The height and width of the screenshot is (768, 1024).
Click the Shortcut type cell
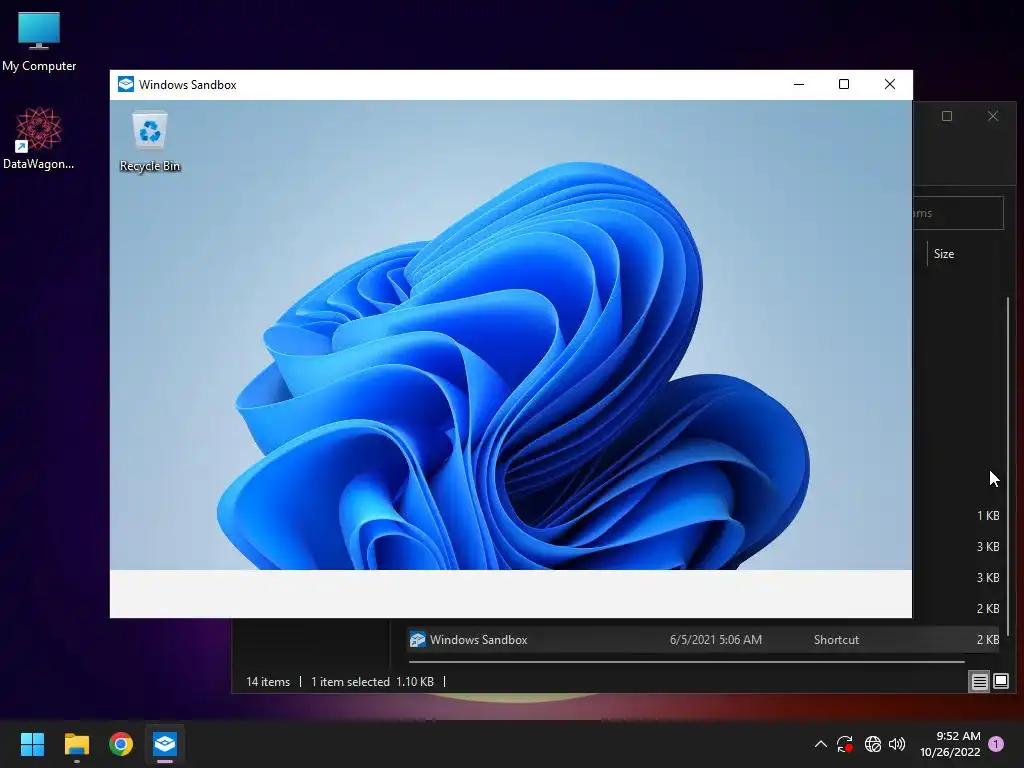pyautogui.click(x=836, y=640)
